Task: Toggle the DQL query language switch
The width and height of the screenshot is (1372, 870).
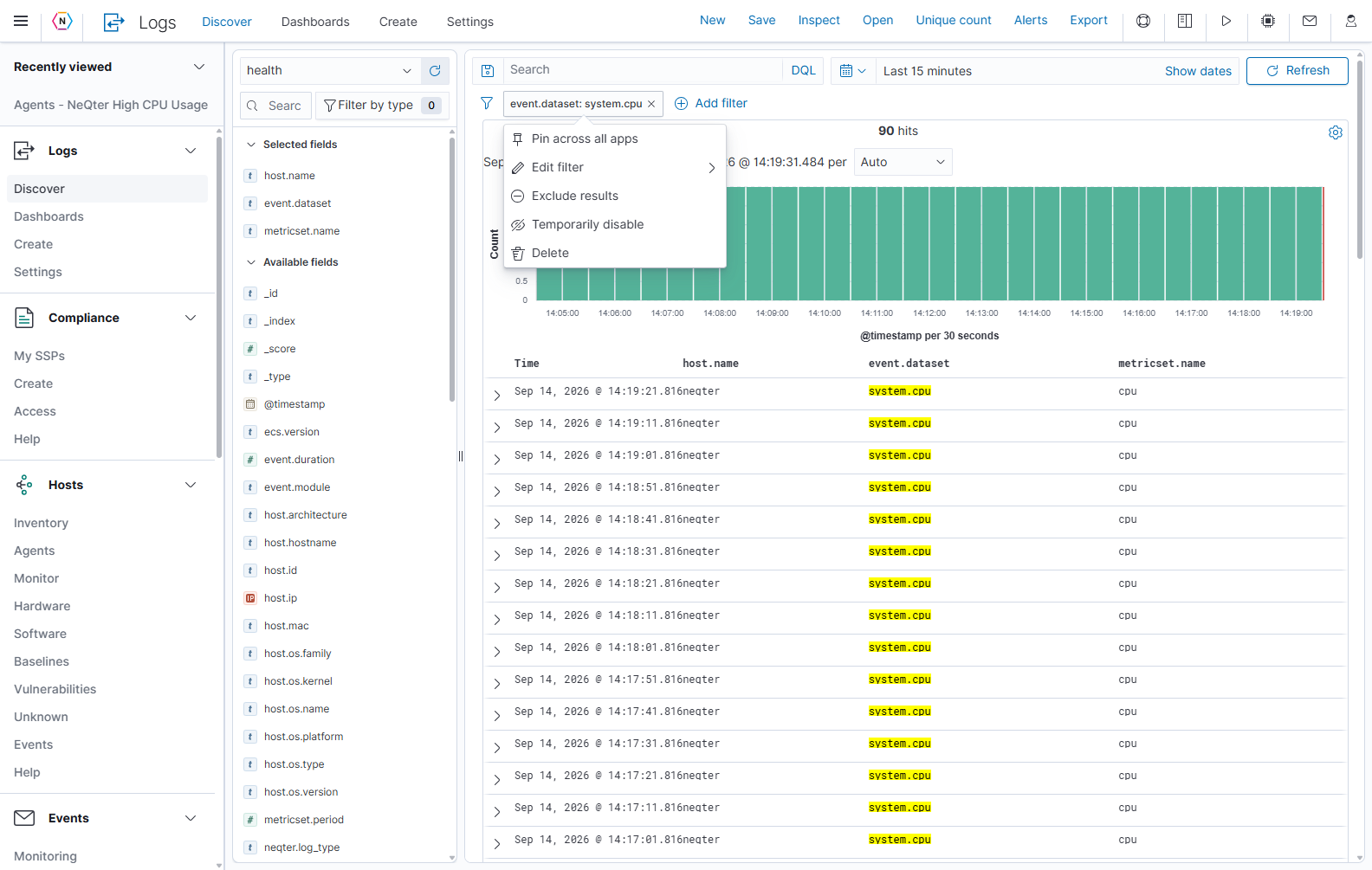Action: [803, 70]
